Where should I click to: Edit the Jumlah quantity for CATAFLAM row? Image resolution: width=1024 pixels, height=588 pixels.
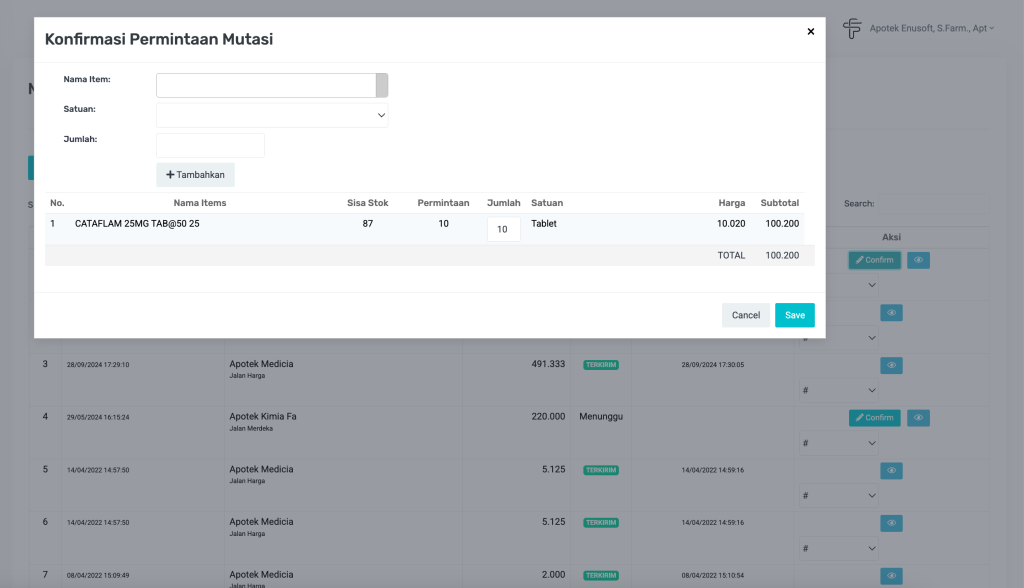pos(503,229)
